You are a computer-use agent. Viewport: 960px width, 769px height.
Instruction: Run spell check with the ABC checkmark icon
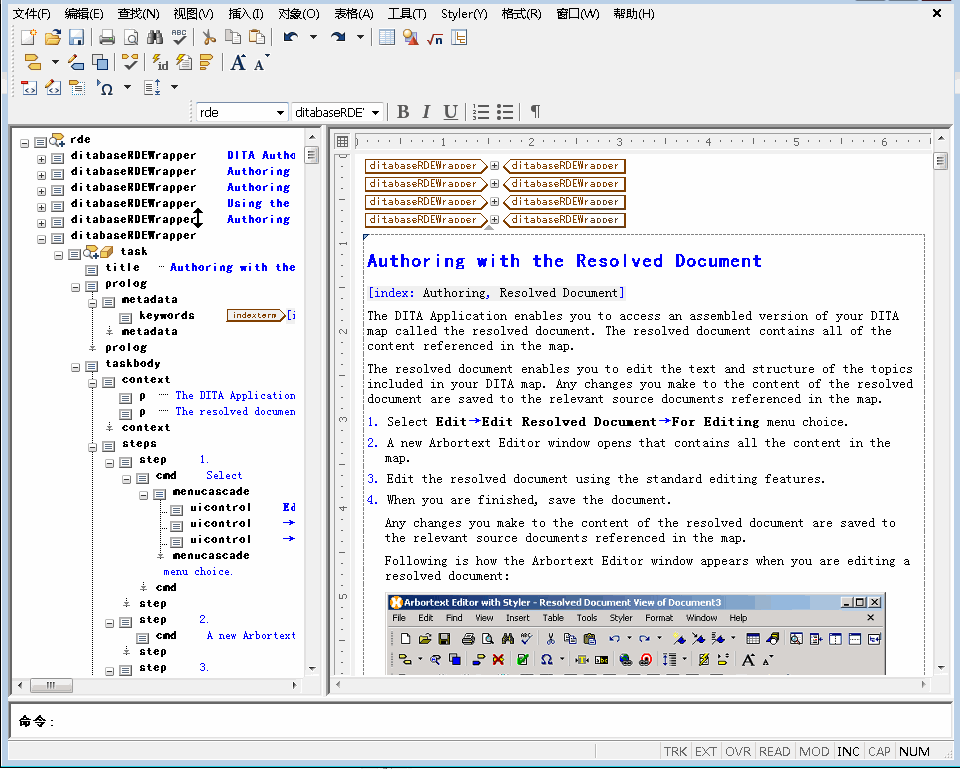pyautogui.click(x=179, y=37)
